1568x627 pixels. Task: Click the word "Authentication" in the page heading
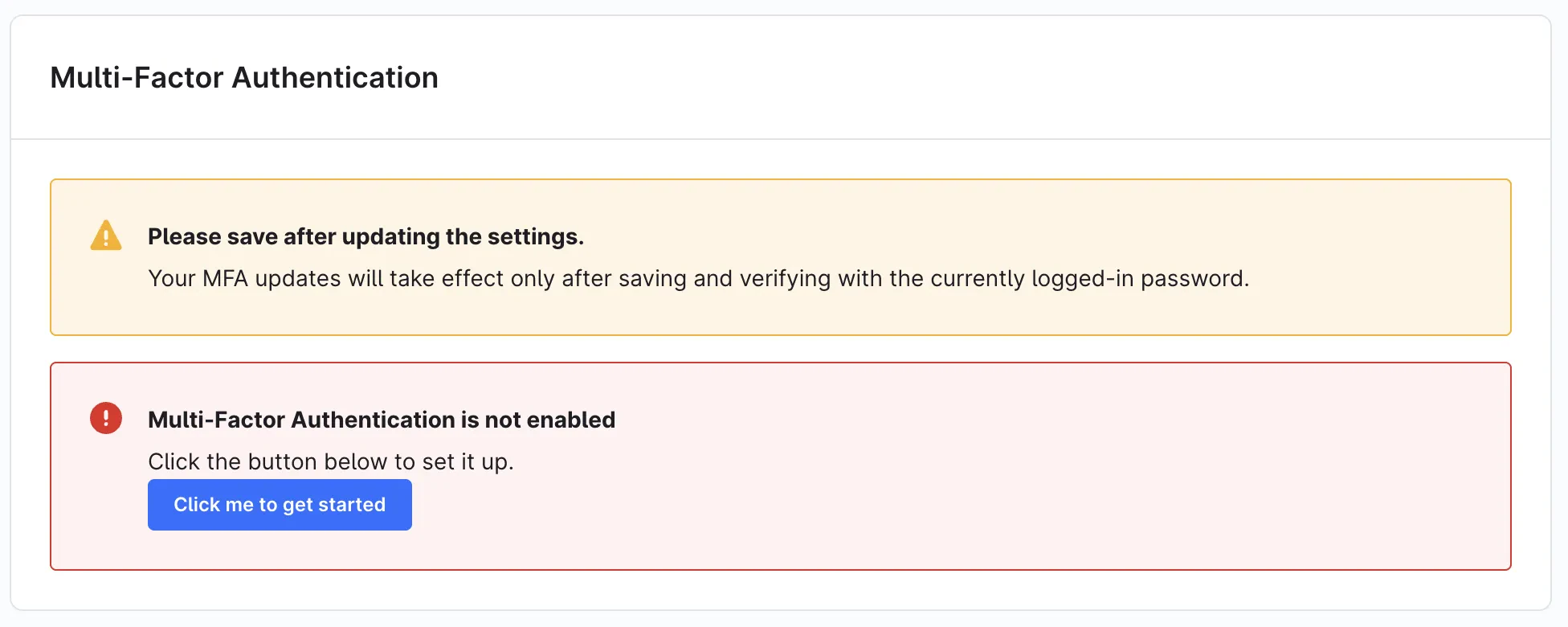click(335, 78)
